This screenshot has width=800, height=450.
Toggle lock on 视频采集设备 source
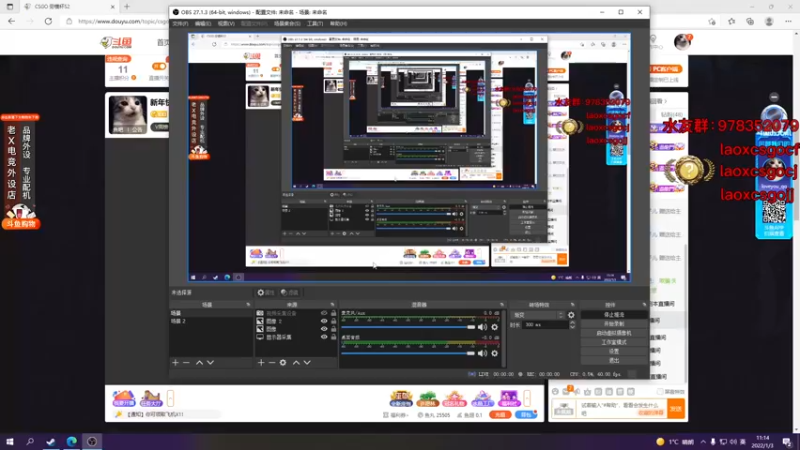[x=333, y=313]
